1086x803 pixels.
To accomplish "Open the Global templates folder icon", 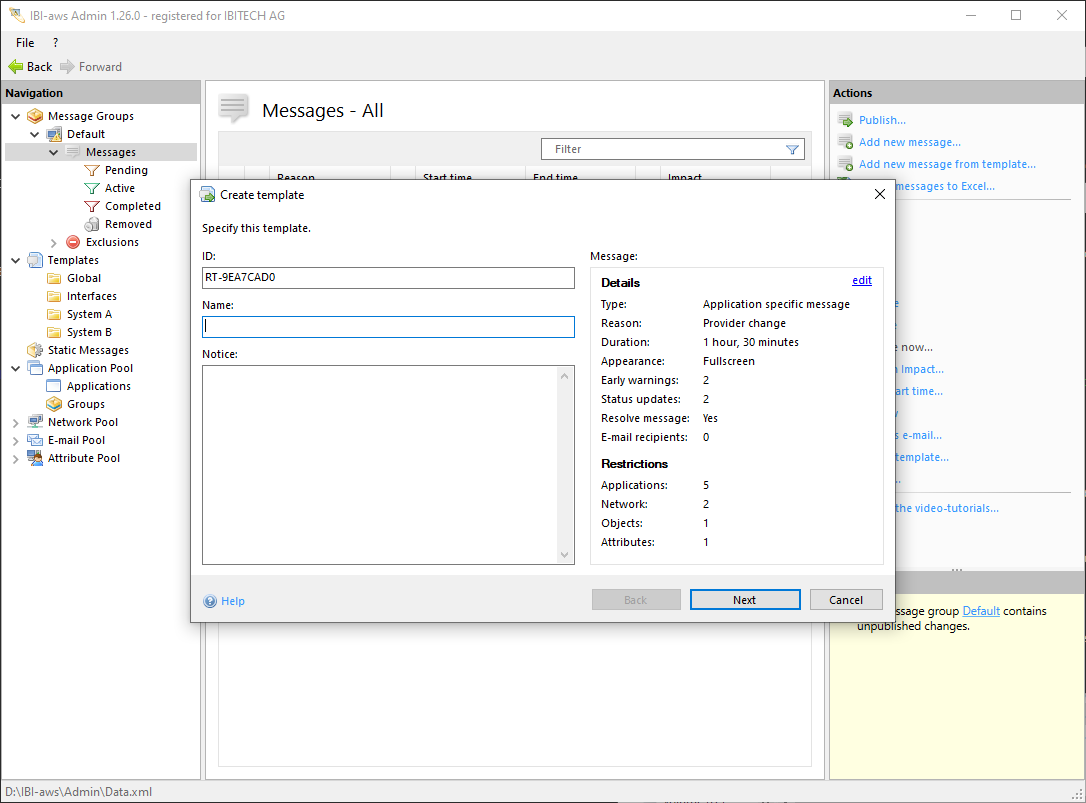I will (x=54, y=278).
